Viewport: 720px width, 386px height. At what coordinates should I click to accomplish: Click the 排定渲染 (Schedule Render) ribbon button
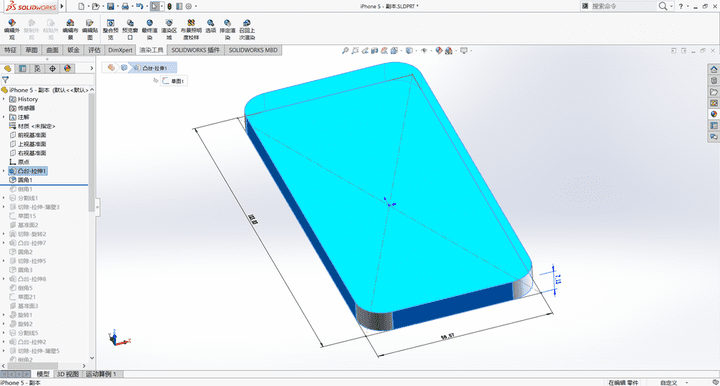coord(227,30)
